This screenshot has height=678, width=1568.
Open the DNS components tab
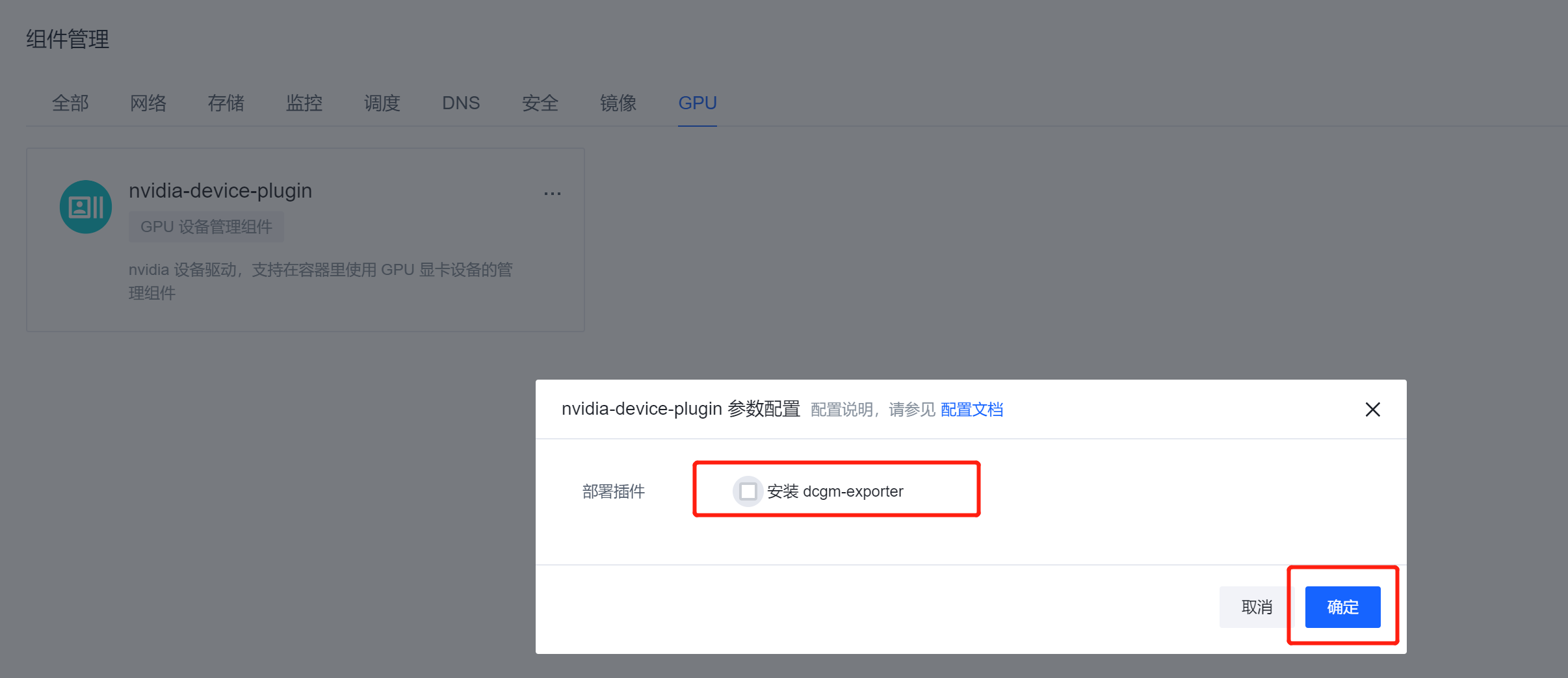(460, 103)
